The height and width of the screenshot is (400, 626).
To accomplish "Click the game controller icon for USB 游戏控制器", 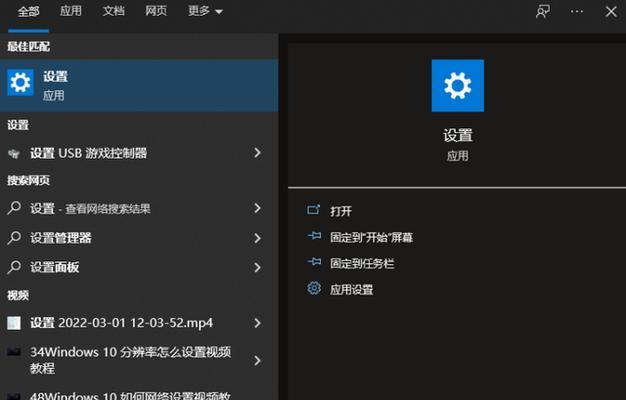I will [14, 153].
